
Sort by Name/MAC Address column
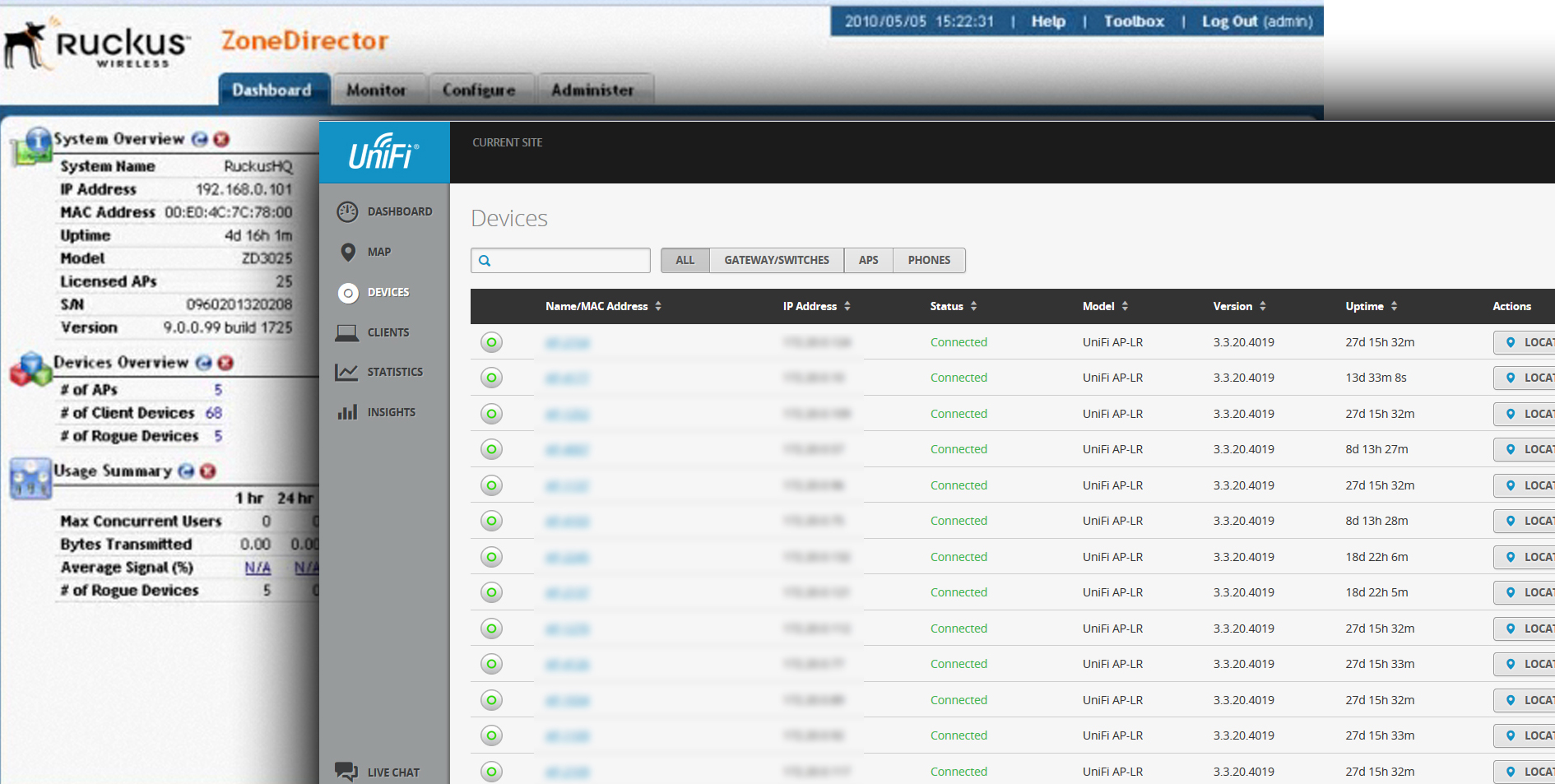pyautogui.click(x=603, y=306)
